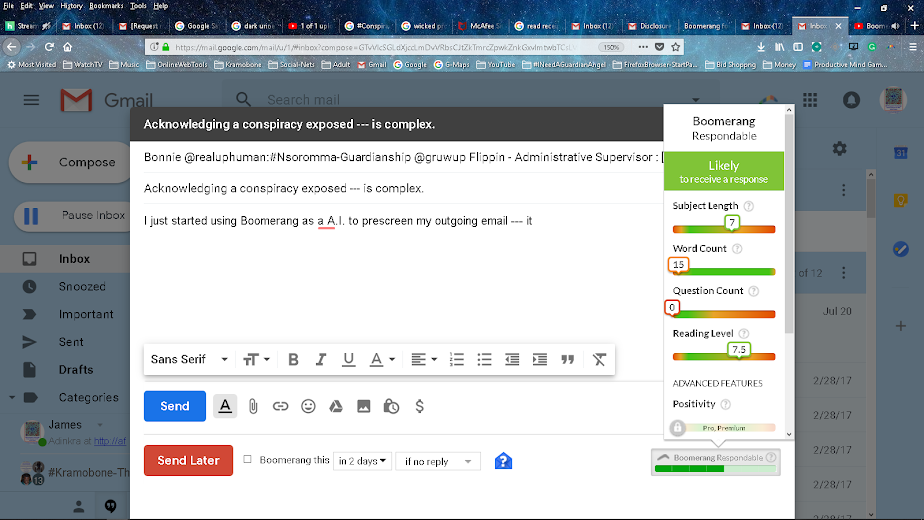Attach files with paperclip icon
The width and height of the screenshot is (924, 520).
coord(253,406)
